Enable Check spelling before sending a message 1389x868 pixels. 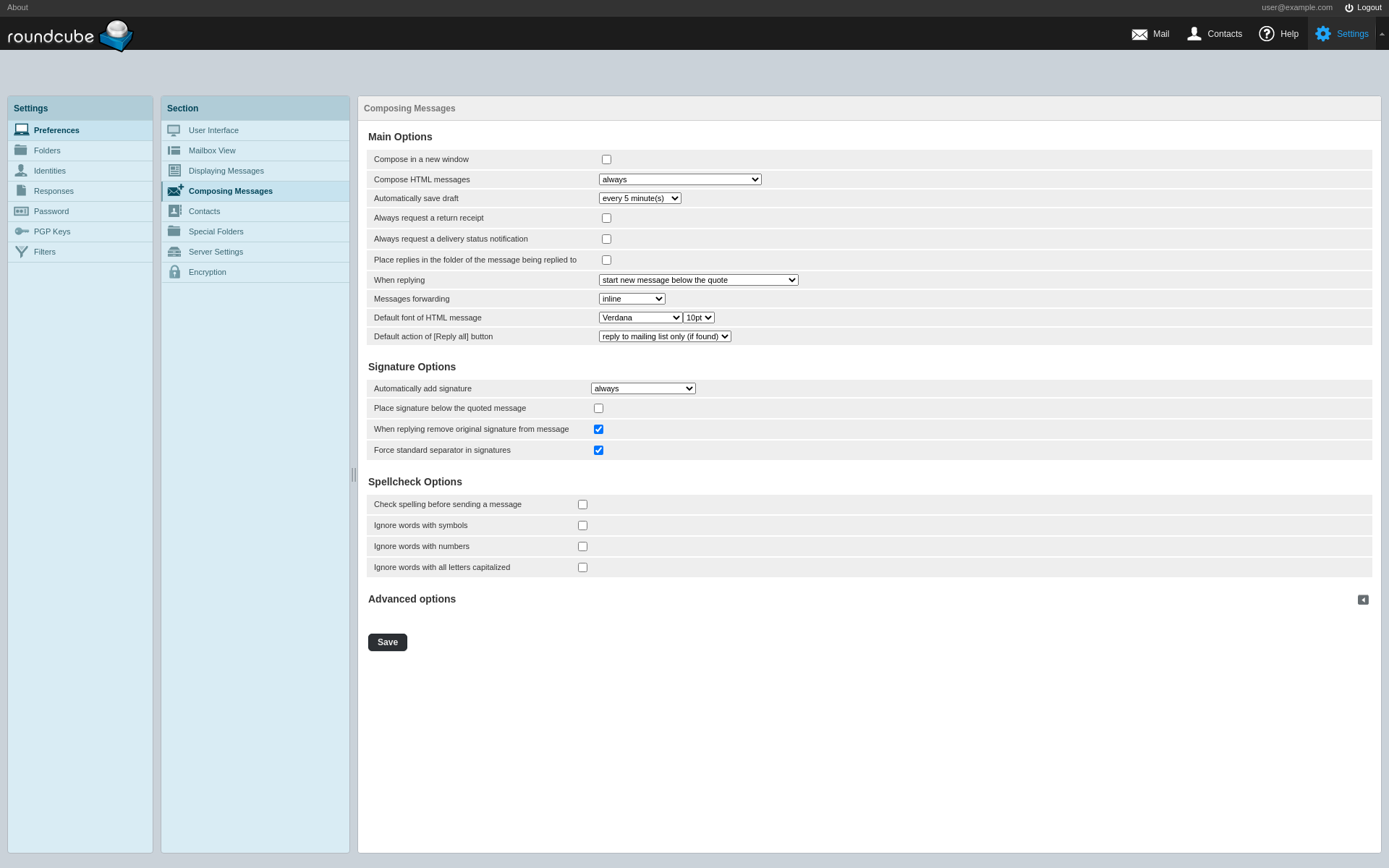coord(582,505)
